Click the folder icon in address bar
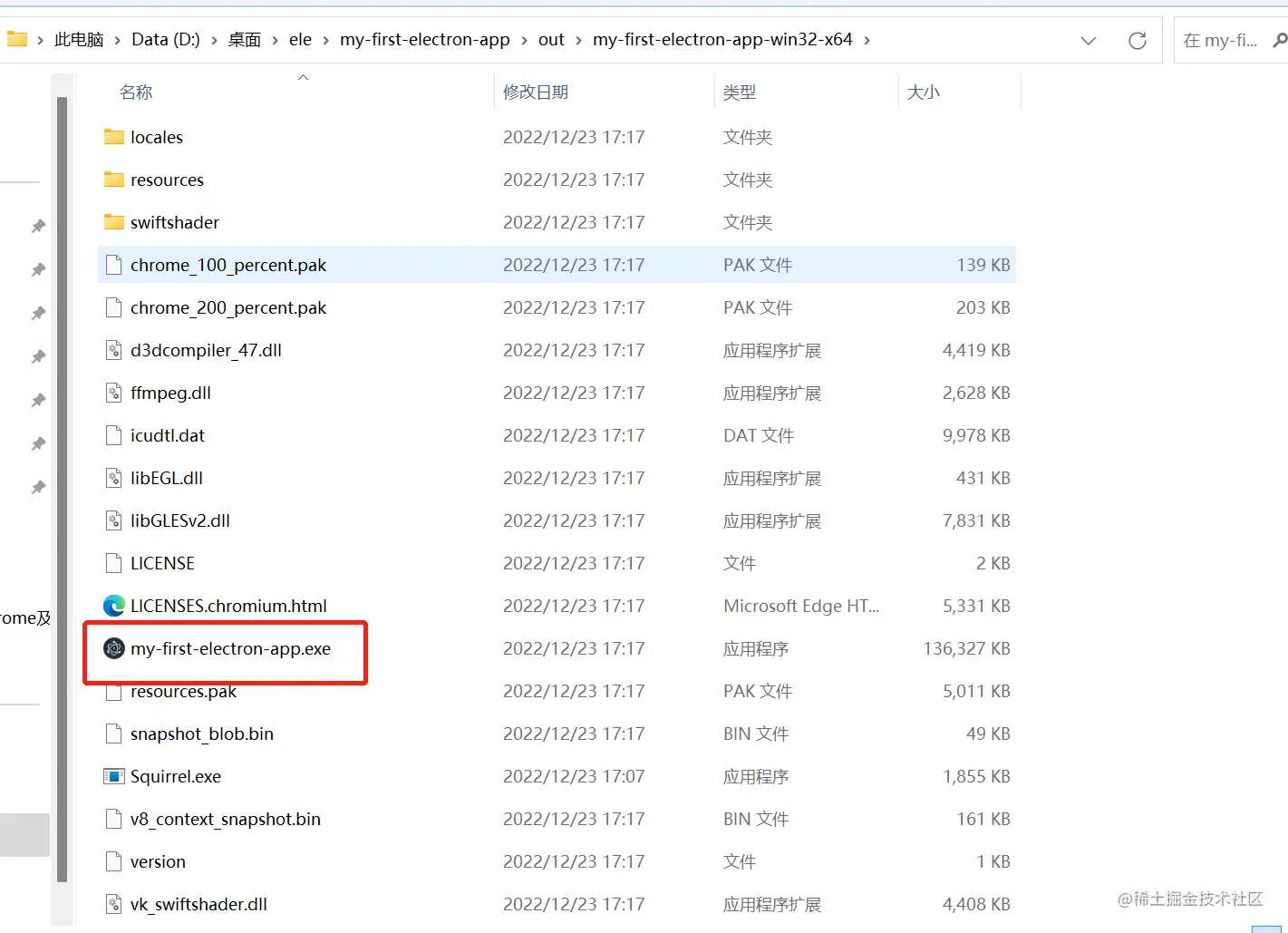The width and height of the screenshot is (1288, 933). tap(16, 39)
